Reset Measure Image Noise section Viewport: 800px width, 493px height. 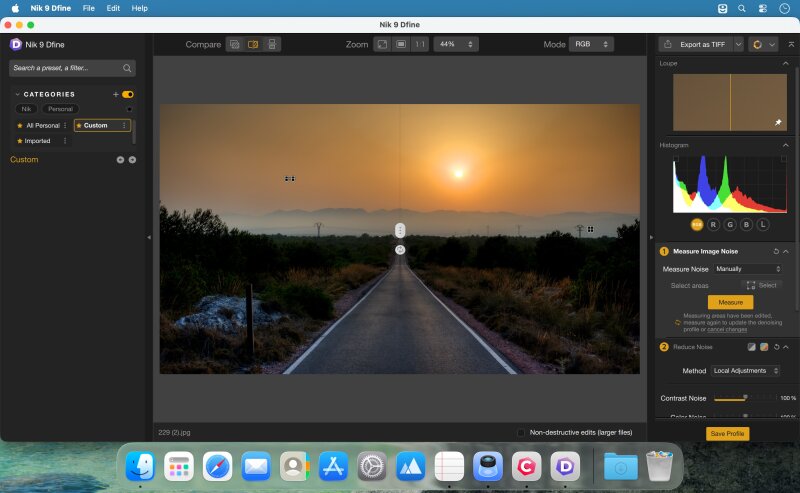coord(776,251)
